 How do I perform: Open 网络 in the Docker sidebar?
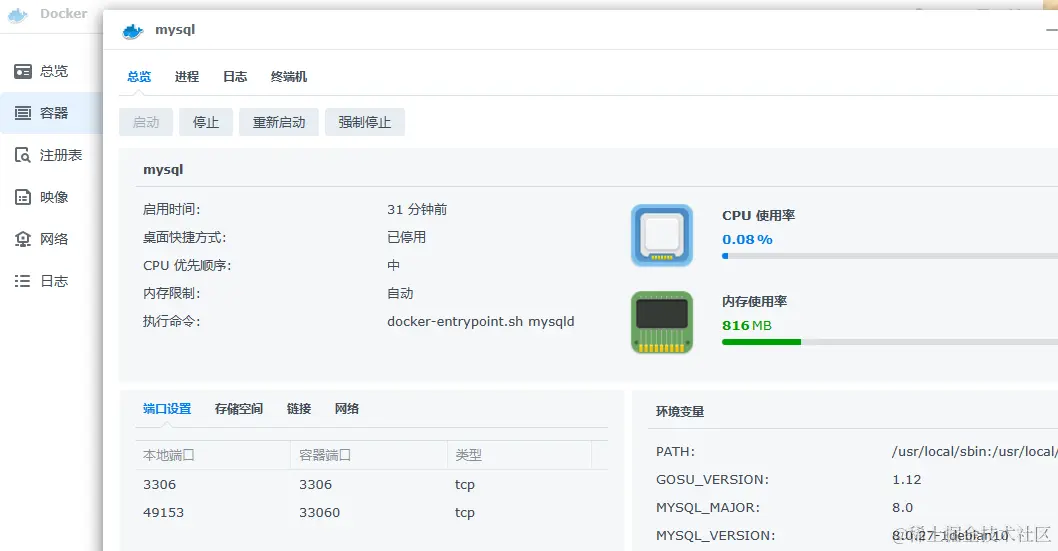[x=51, y=239]
